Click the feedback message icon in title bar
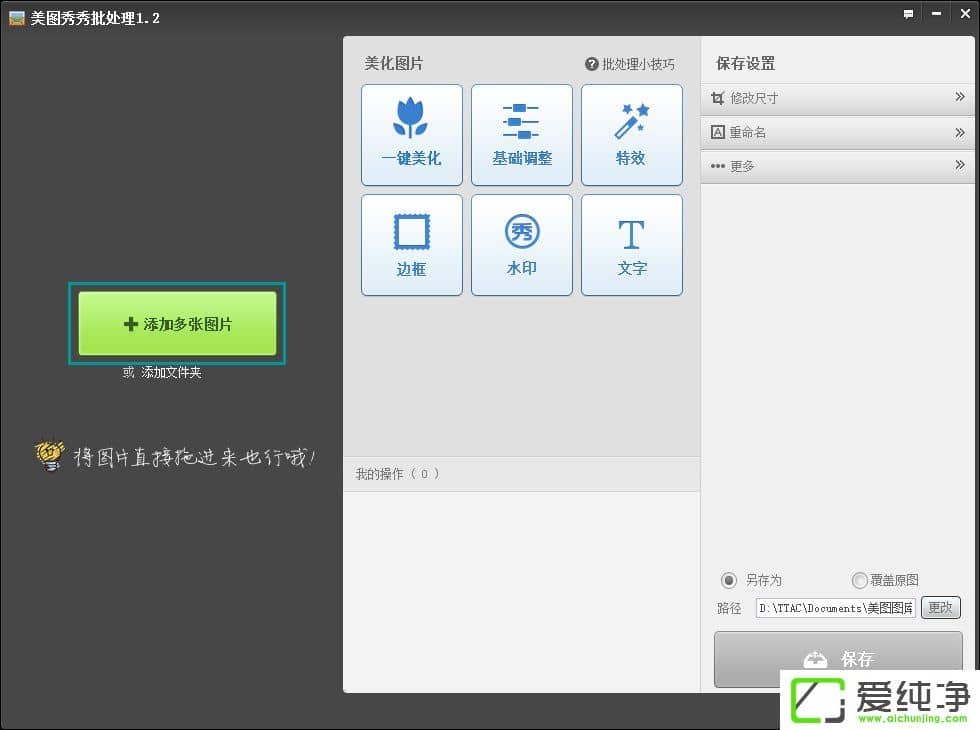 click(x=908, y=15)
